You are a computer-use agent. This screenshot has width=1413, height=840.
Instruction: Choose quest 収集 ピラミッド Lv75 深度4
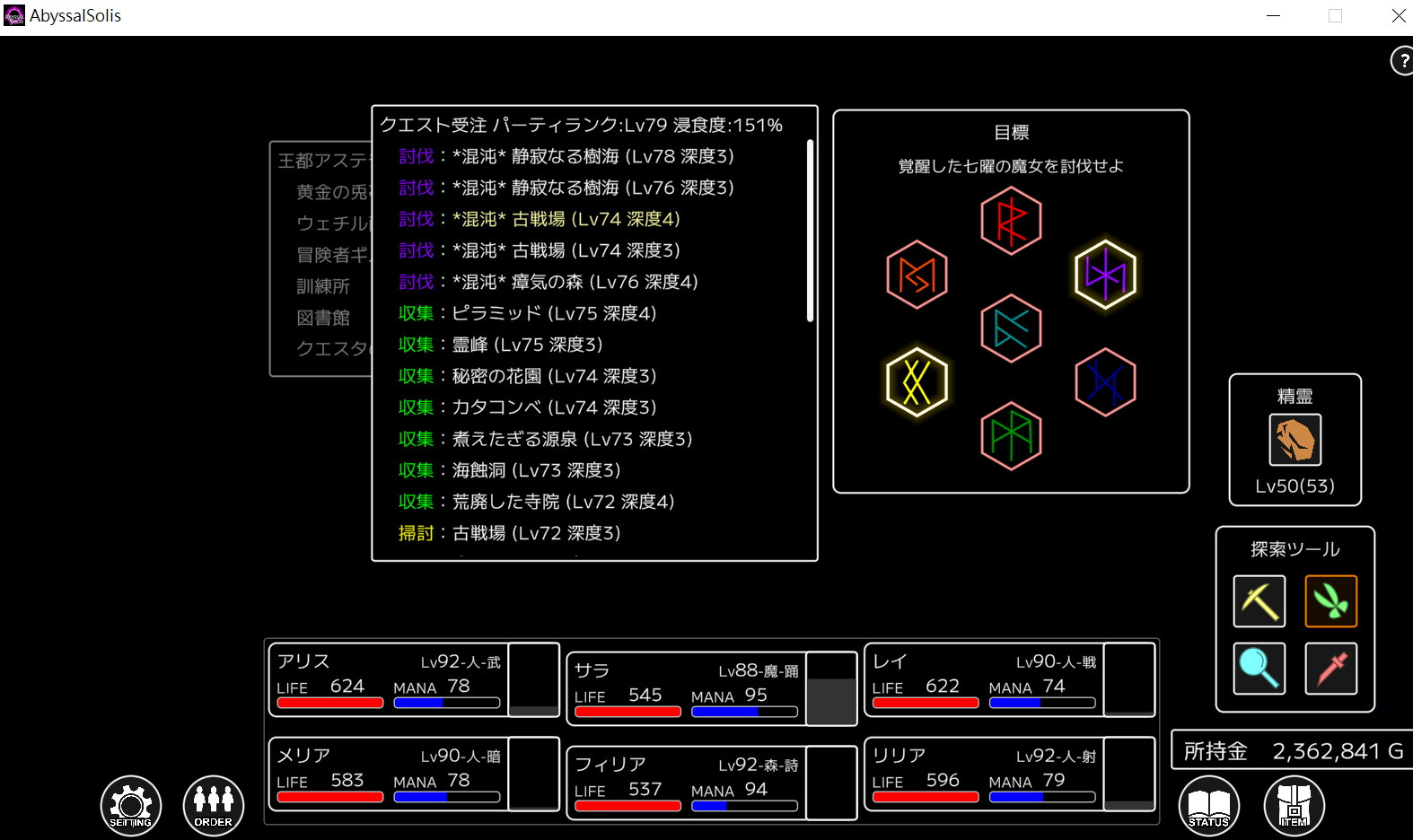click(527, 313)
